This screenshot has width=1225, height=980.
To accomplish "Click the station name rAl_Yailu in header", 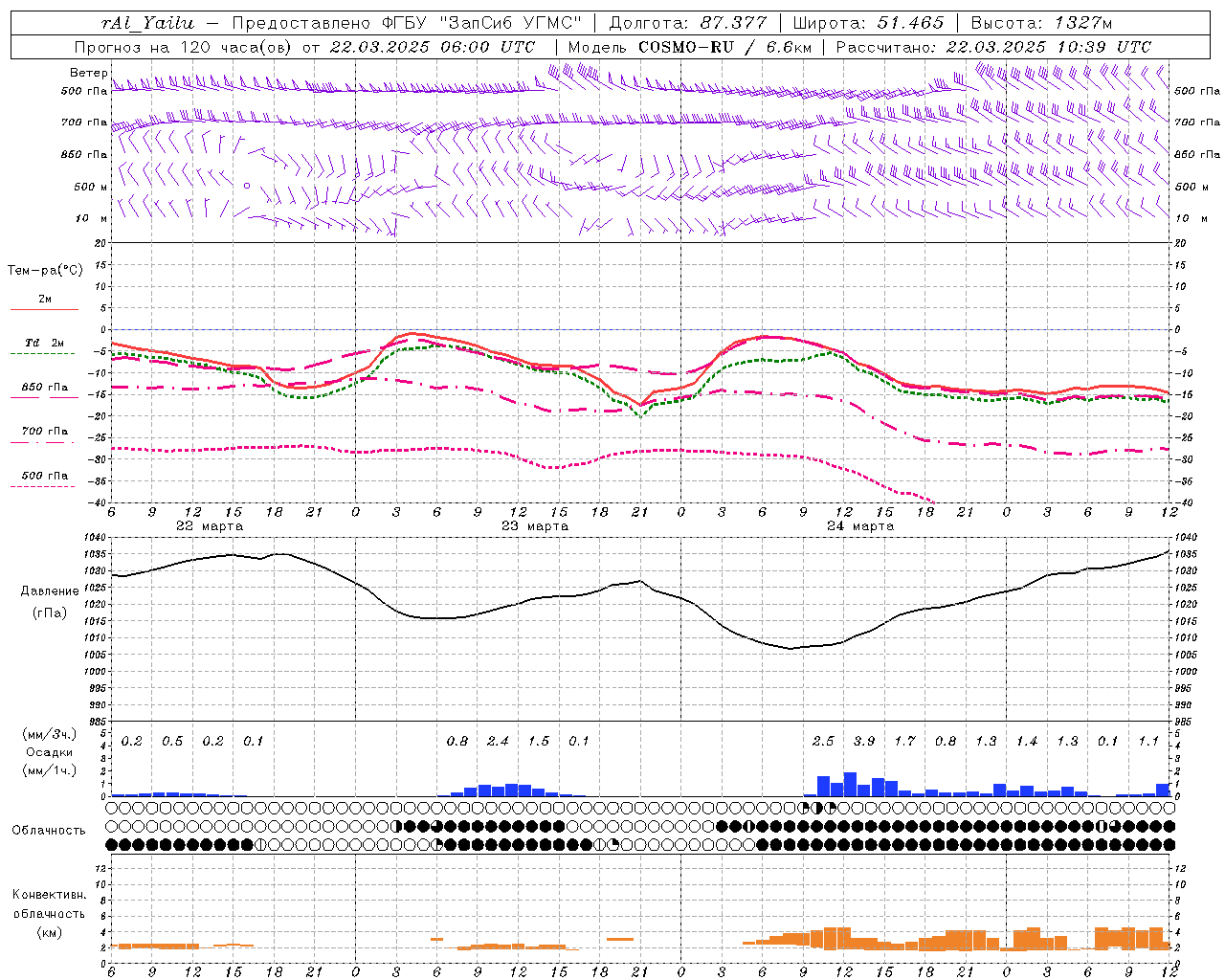I will click(146, 23).
